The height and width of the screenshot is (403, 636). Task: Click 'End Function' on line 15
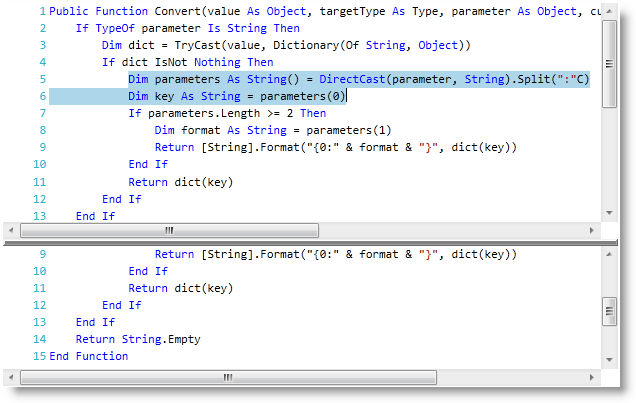click(88, 357)
